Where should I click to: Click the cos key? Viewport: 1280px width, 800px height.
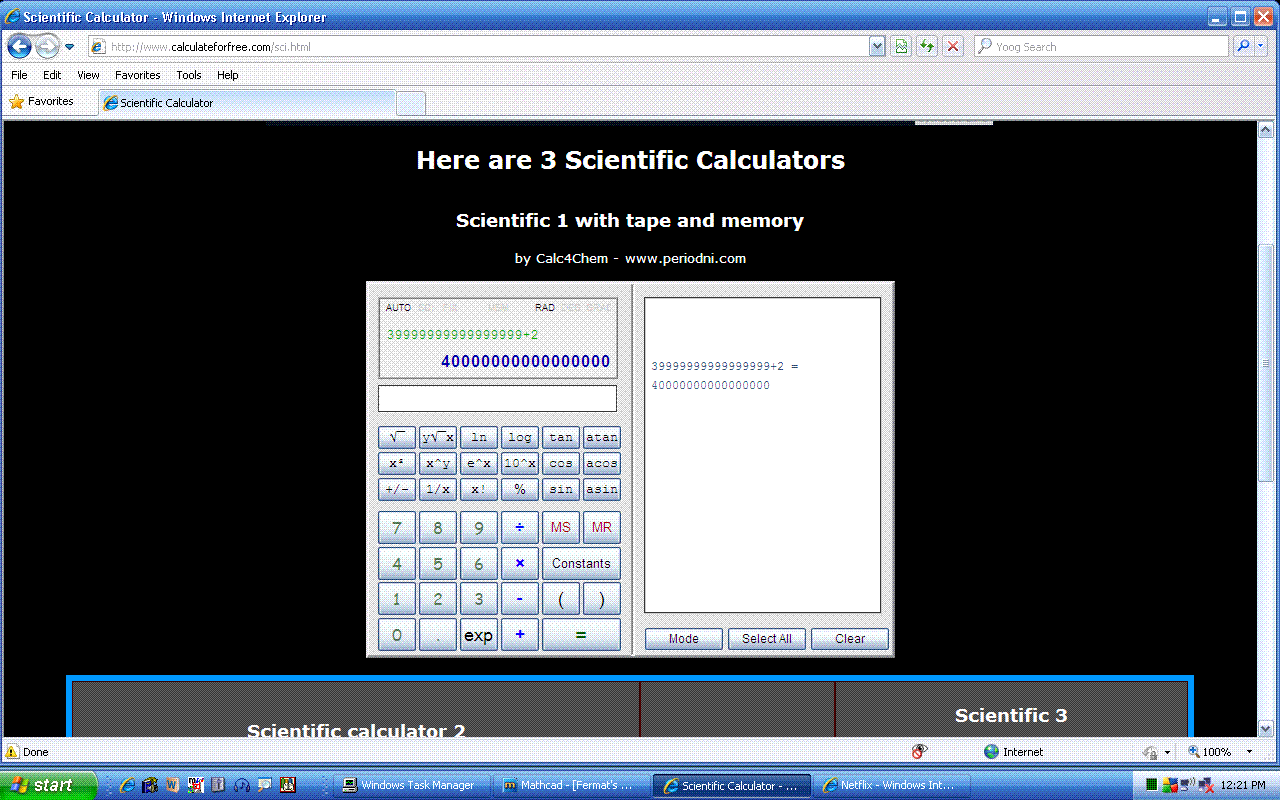[561, 463]
